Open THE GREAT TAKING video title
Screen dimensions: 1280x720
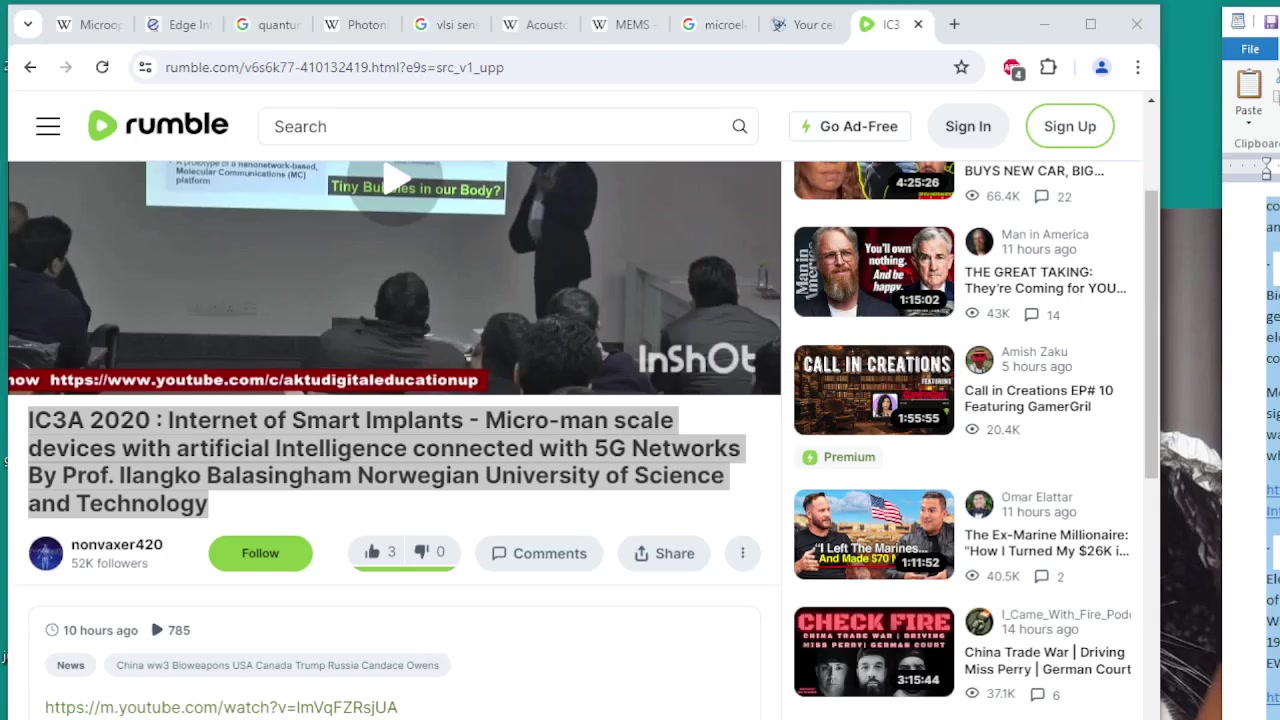[1045, 280]
